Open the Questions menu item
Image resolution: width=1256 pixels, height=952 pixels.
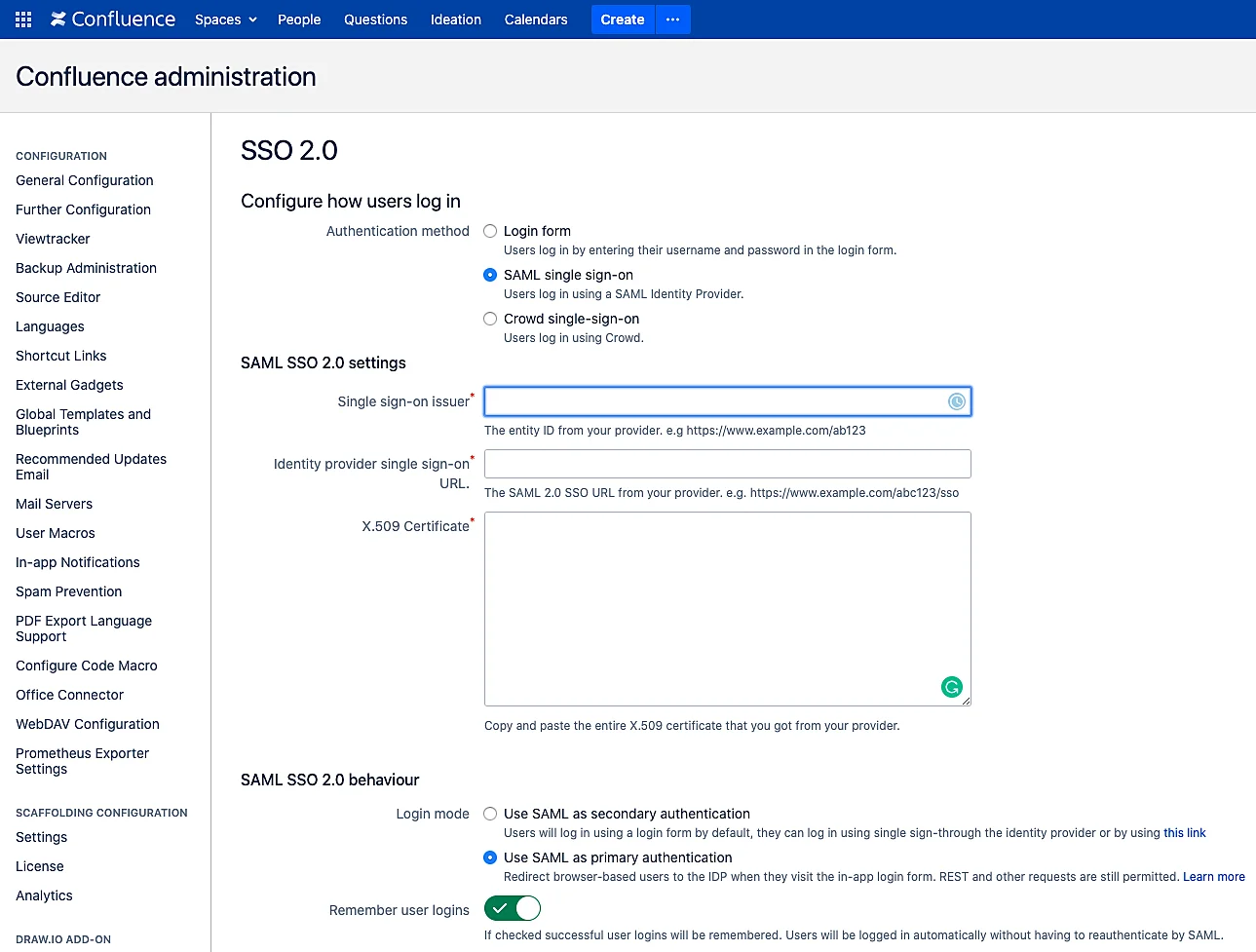click(375, 19)
